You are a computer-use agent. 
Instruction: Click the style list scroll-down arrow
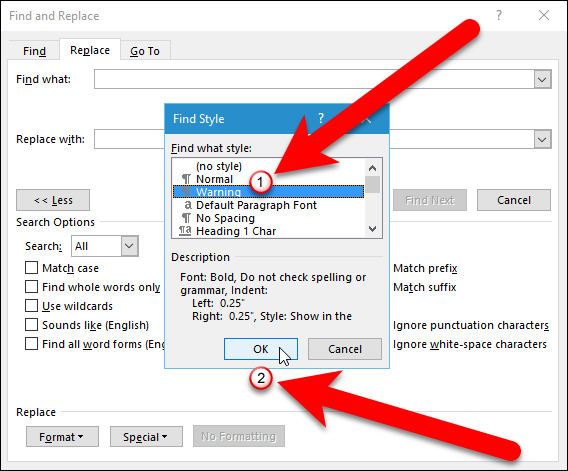click(372, 229)
